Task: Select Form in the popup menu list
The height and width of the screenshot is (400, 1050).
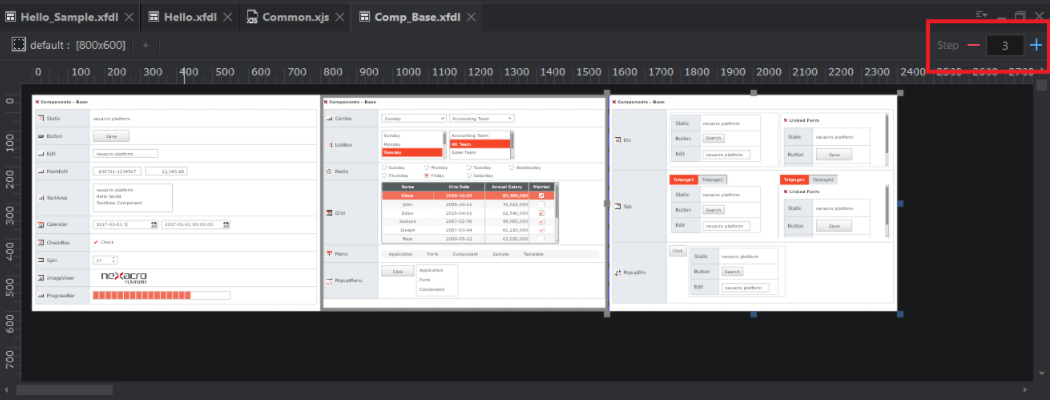Action: (423, 279)
